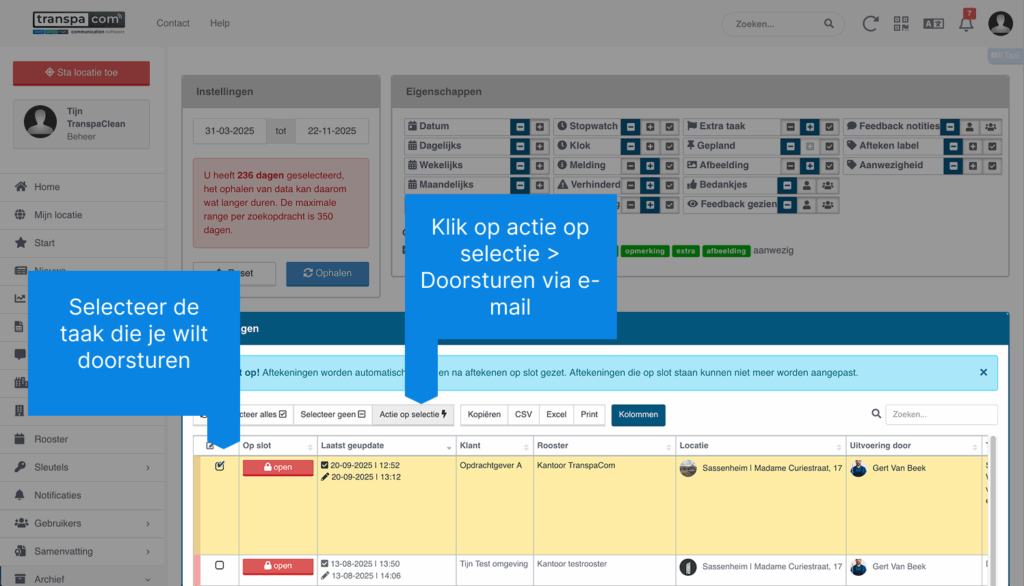Open Notificaties in the sidebar
The height and width of the screenshot is (586, 1024).
coord(57,495)
